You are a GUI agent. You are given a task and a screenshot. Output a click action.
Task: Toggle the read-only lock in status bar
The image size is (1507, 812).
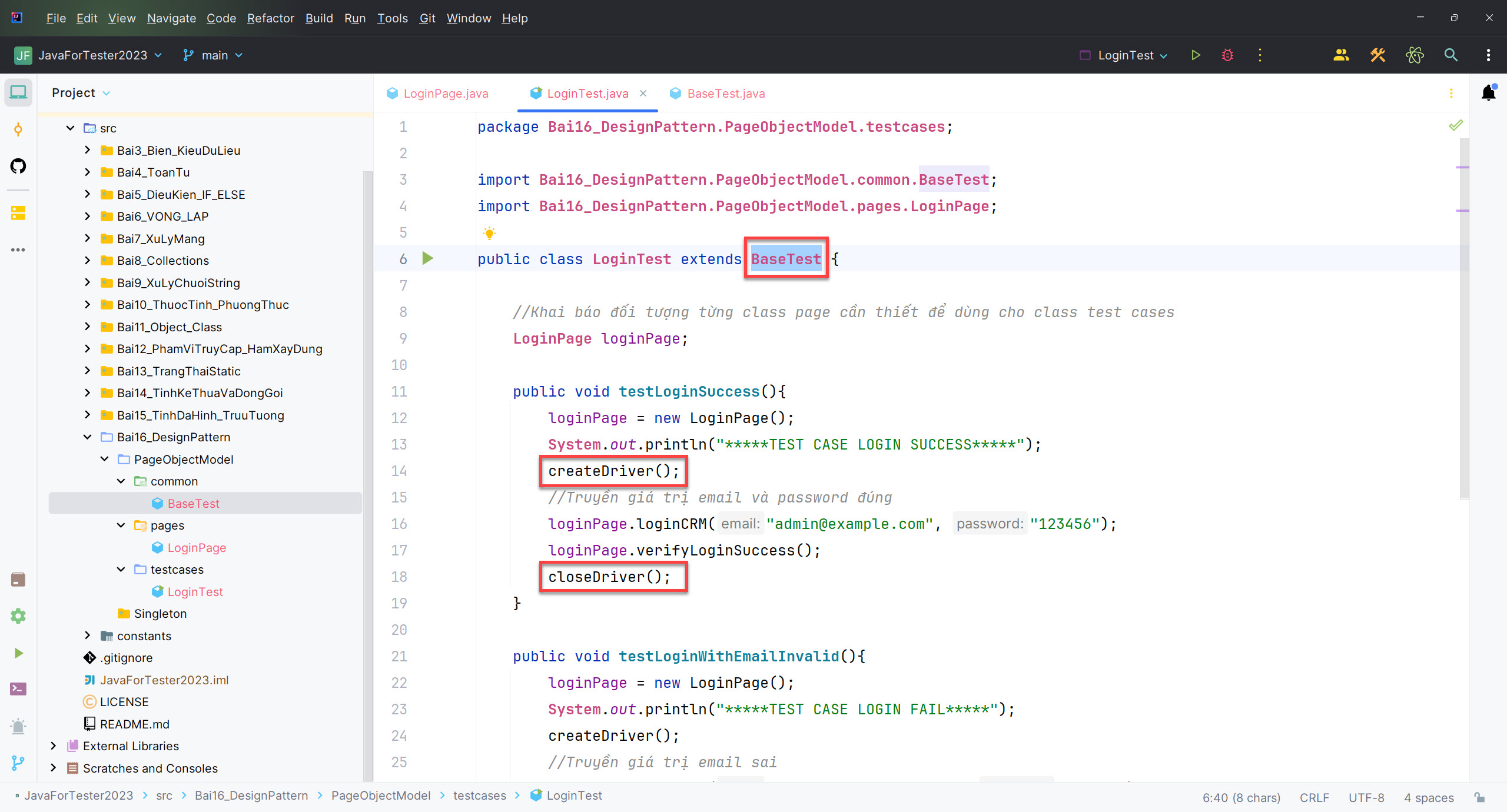1479,798
